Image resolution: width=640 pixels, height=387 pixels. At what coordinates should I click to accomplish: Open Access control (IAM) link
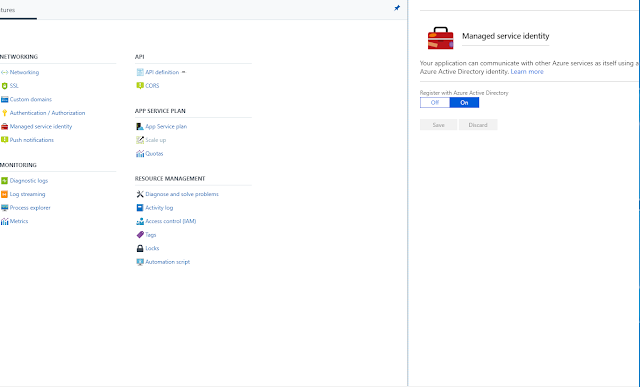(x=171, y=221)
